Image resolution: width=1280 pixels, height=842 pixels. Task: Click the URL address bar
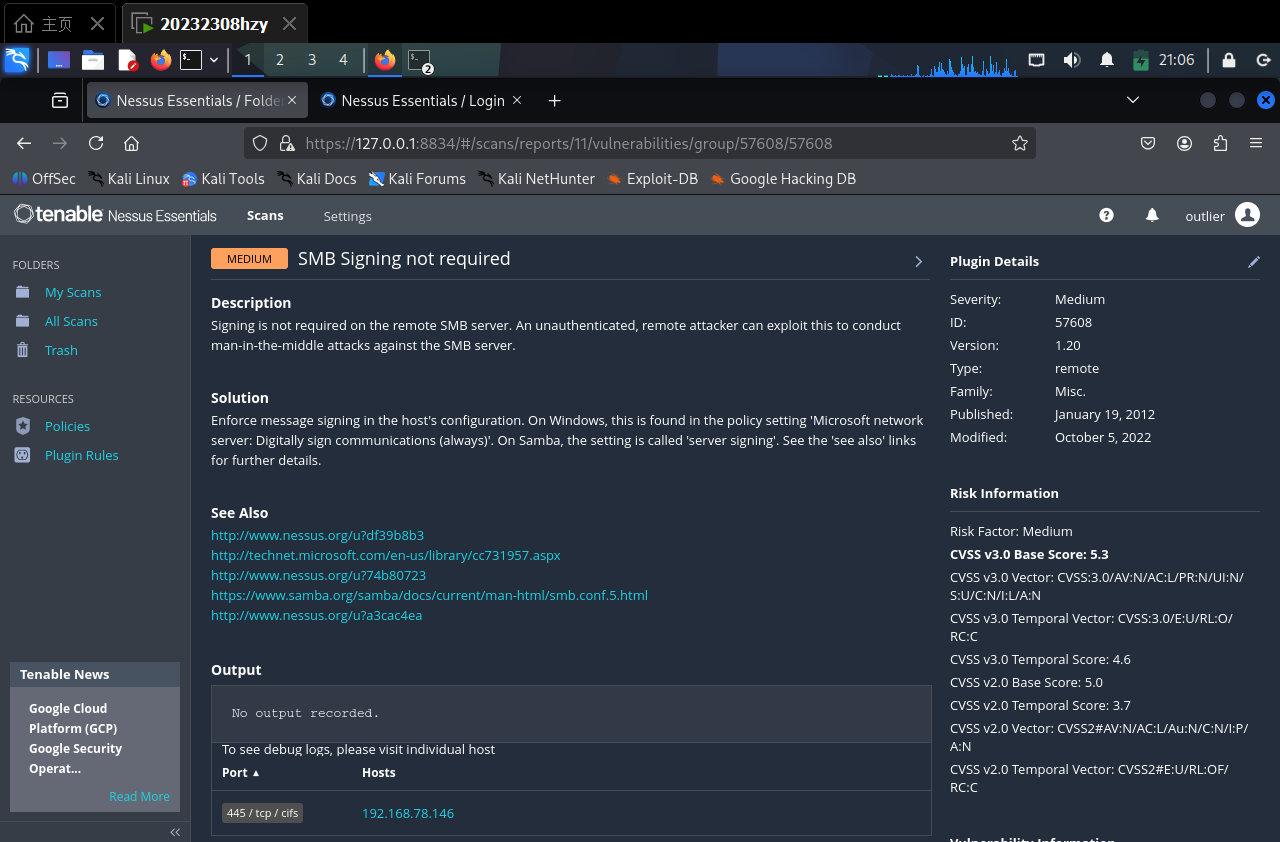(x=640, y=143)
